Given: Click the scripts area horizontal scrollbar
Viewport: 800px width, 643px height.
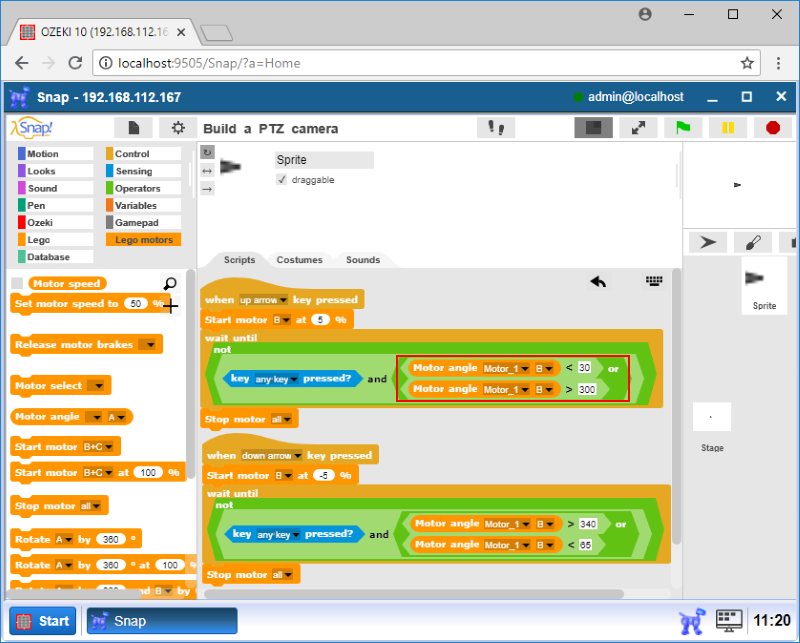Looking at the screenshot, I should coord(414,594).
